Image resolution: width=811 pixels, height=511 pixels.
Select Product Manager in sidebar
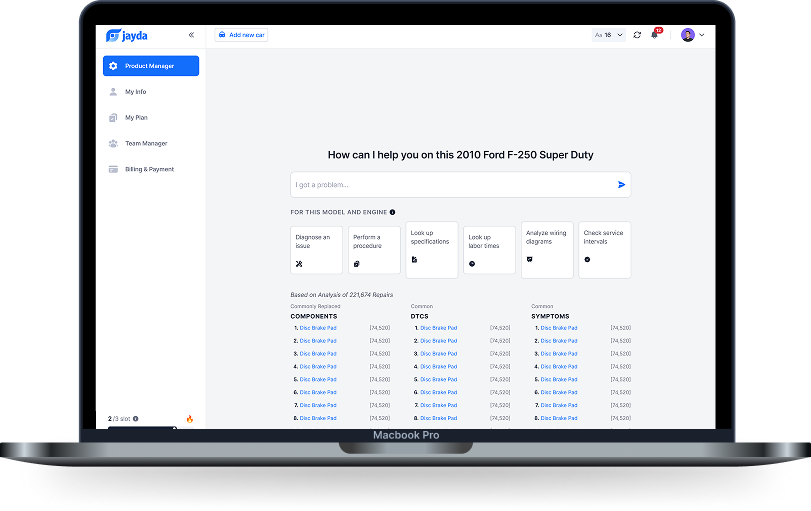(151, 66)
